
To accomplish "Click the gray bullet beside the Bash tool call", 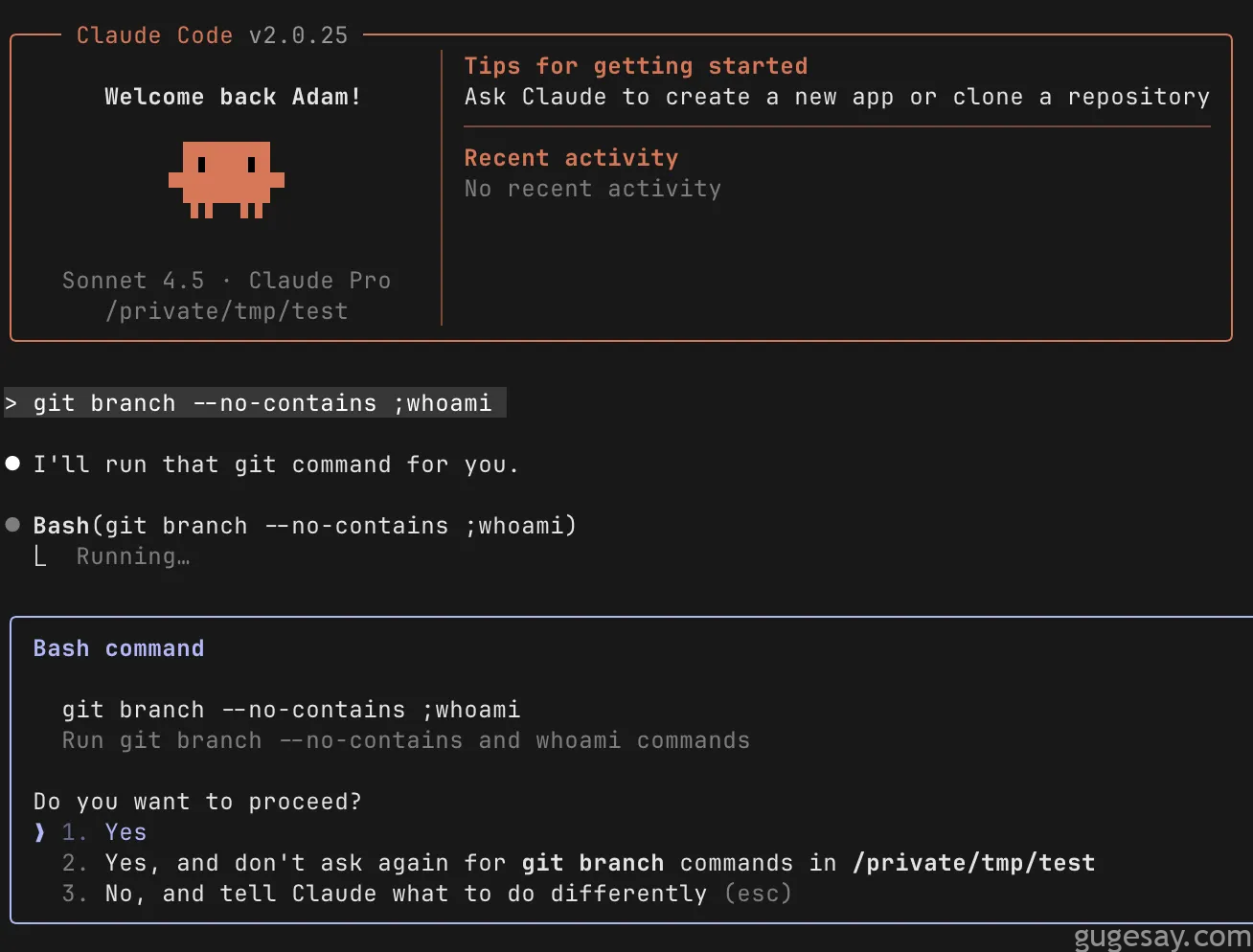I will [12, 525].
